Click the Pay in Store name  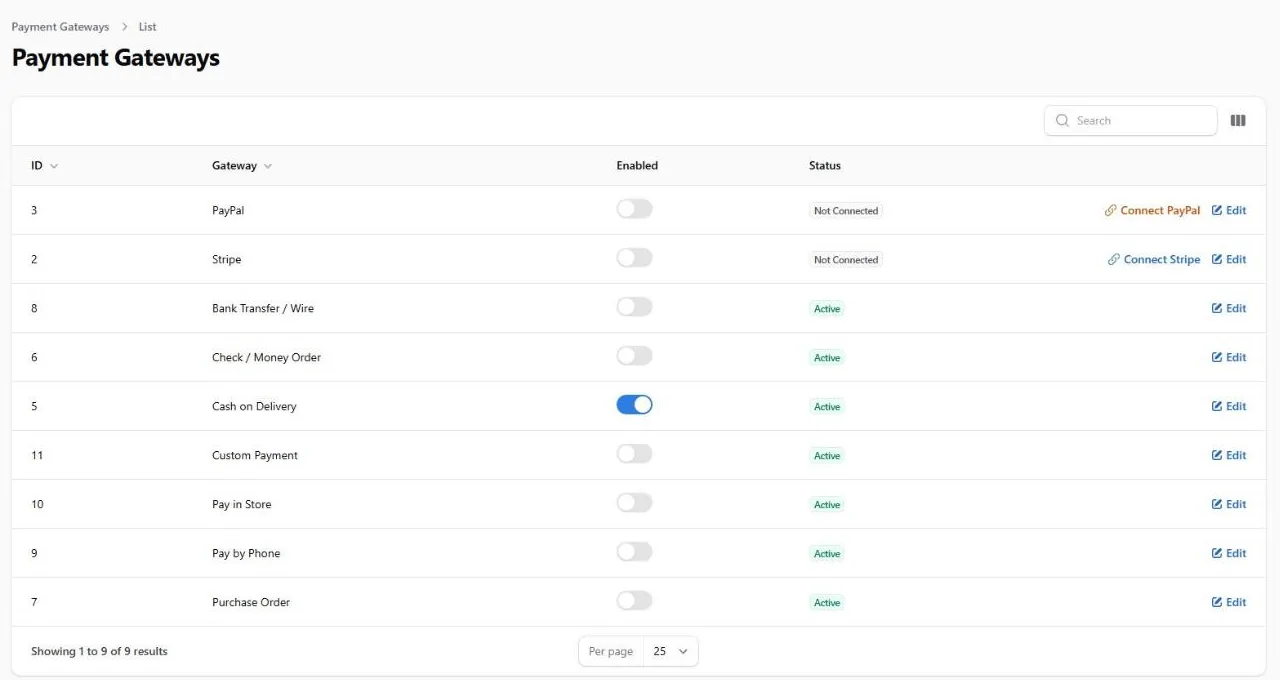pos(242,505)
